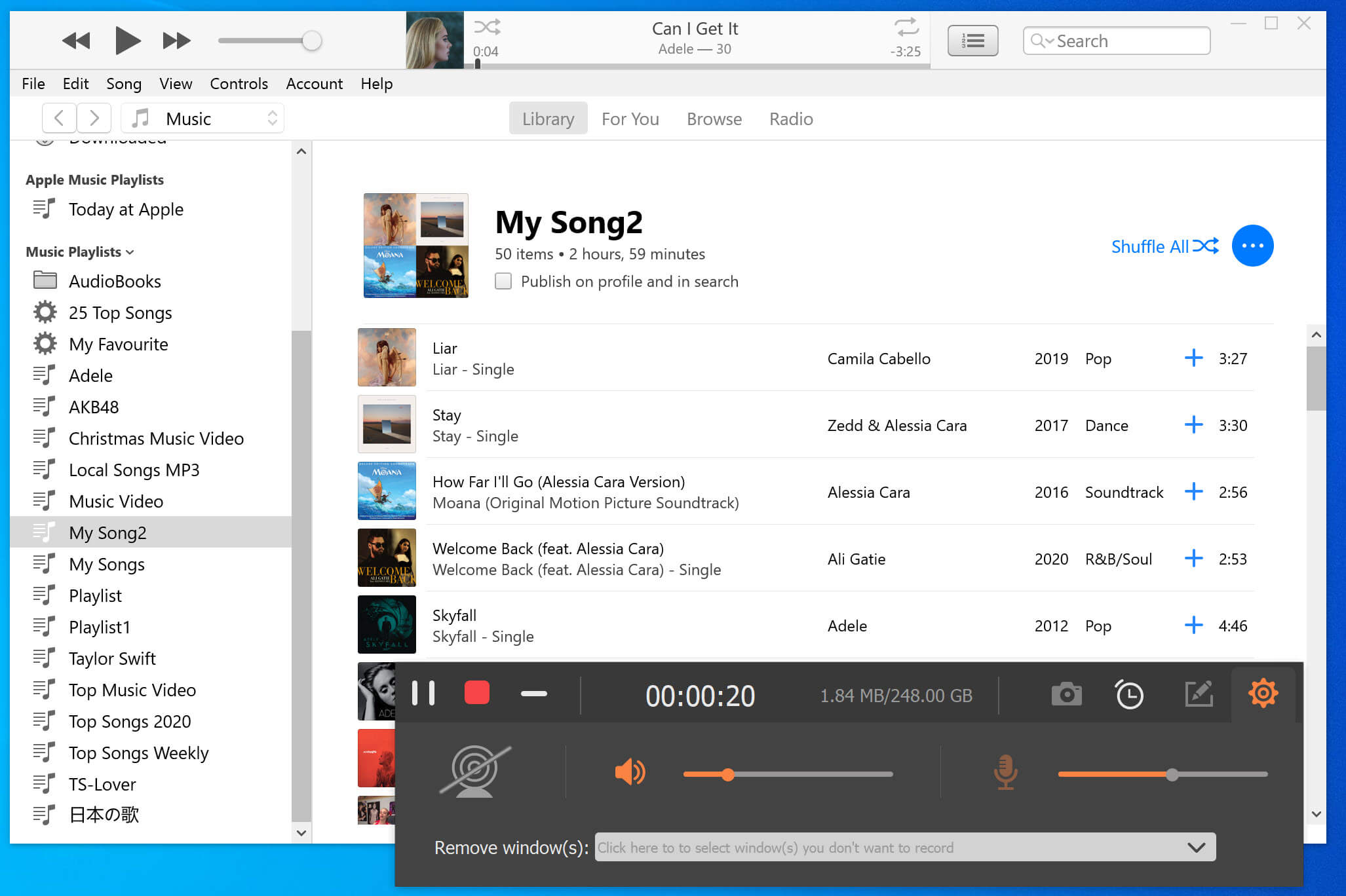Viewport: 1346px width, 896px height.
Task: Click the recording history clock icon
Action: click(x=1130, y=694)
